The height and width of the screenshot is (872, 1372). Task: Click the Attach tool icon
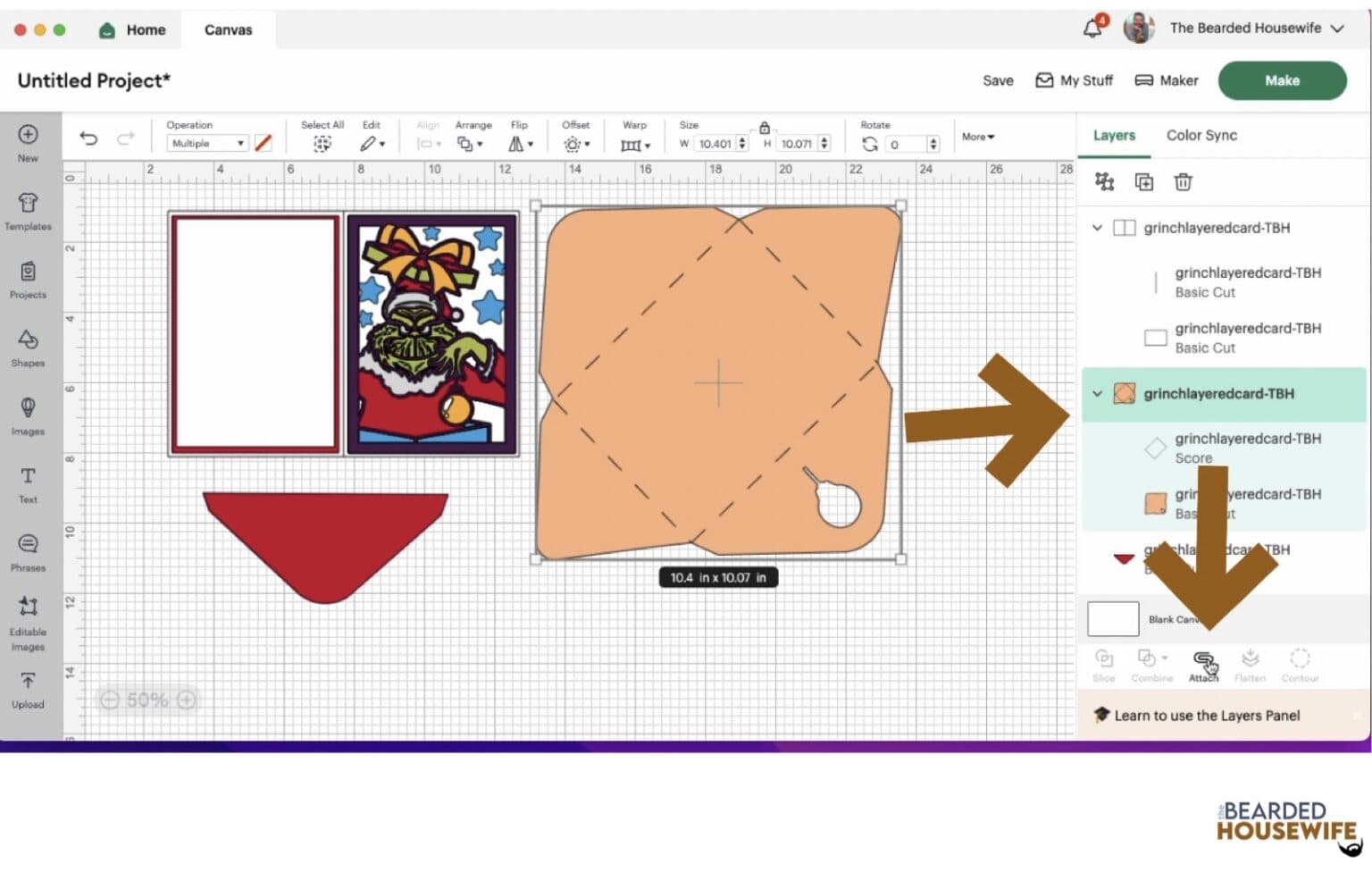click(x=1202, y=663)
